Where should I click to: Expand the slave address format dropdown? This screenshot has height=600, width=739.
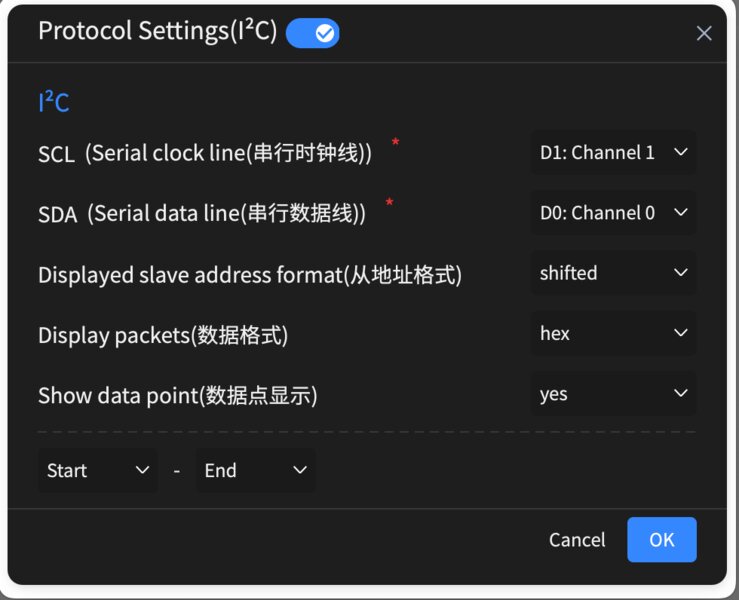click(x=613, y=273)
